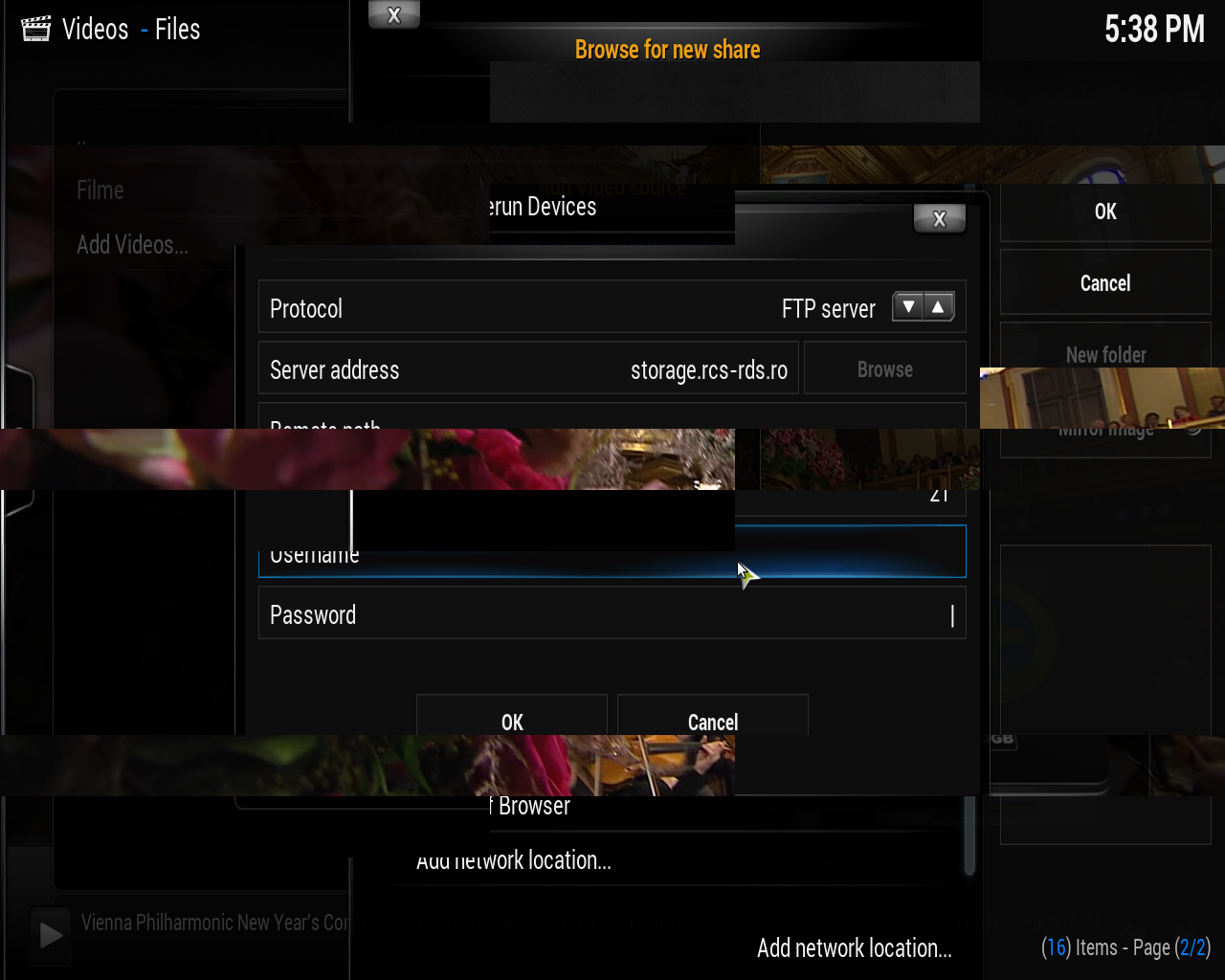The image size is (1225, 980).
Task: Open the Protocol FTP server row
Action: pyautogui.click(x=612, y=307)
